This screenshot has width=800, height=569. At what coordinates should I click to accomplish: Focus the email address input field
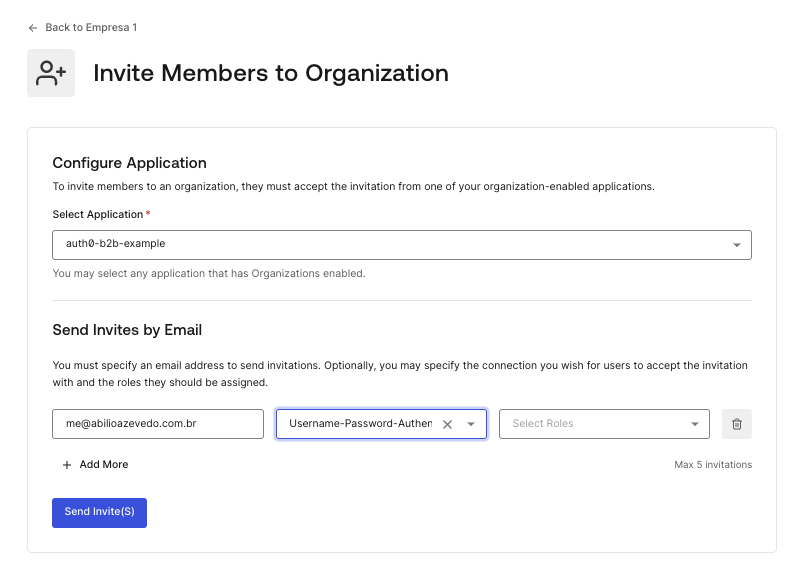[x=158, y=424]
